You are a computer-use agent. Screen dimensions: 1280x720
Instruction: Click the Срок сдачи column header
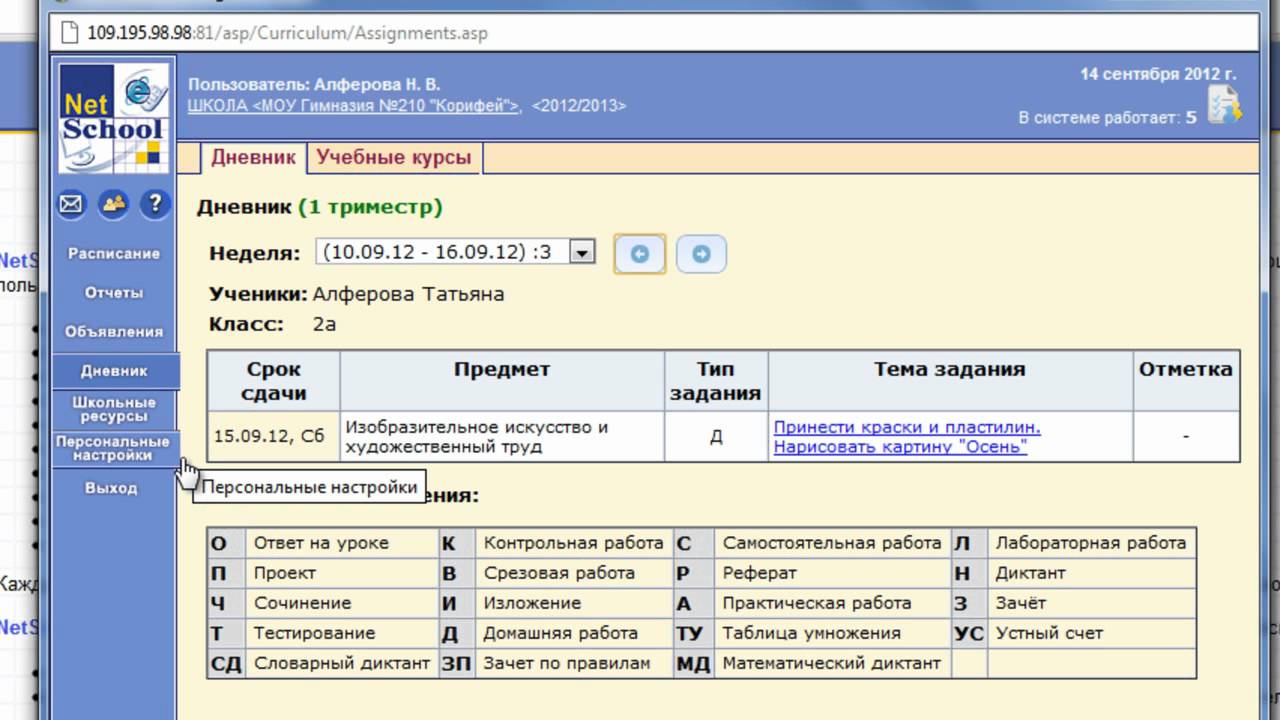pos(274,381)
